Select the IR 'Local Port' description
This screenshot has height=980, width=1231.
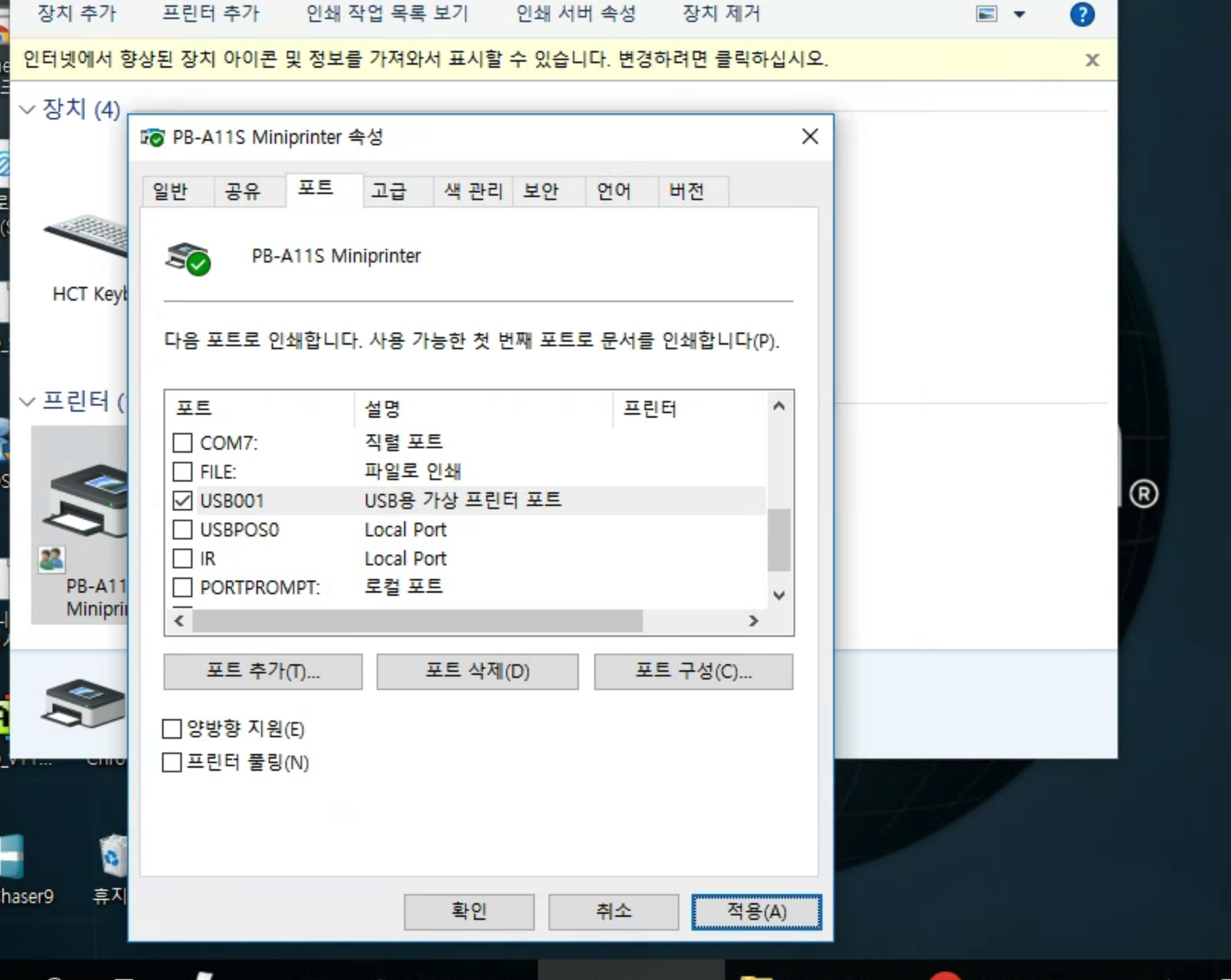tap(406, 558)
